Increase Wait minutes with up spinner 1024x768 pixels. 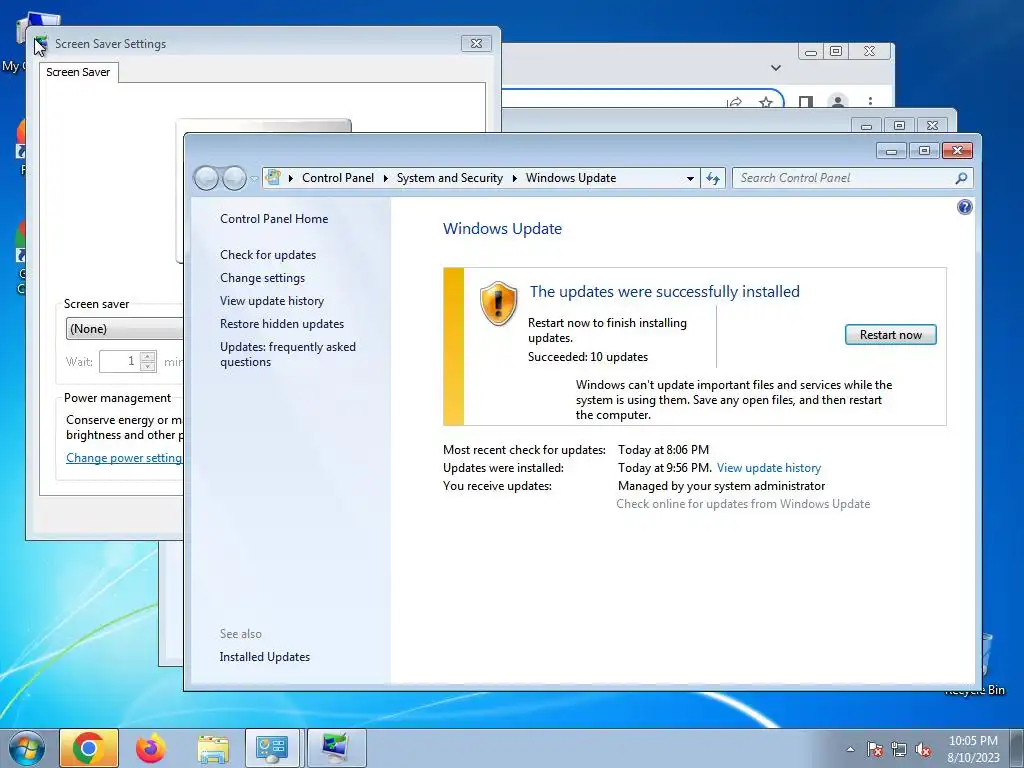[x=148, y=357]
